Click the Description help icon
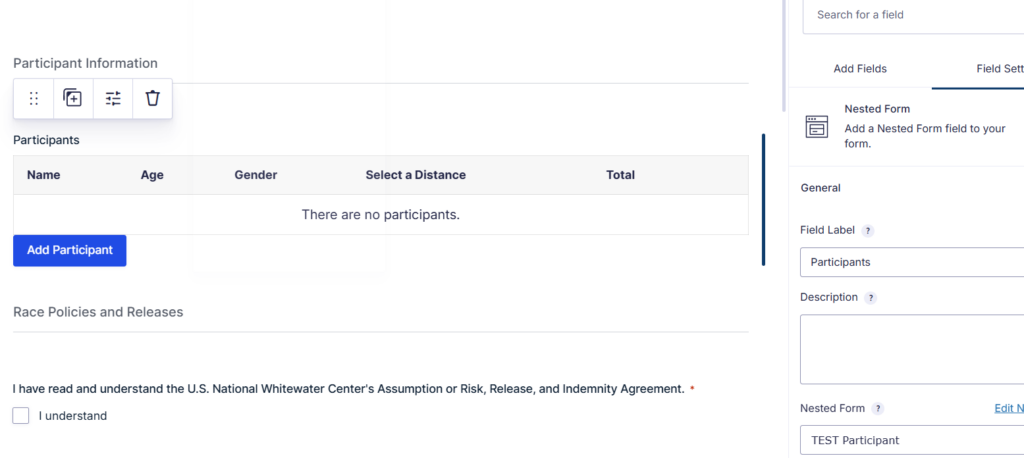 click(x=871, y=298)
